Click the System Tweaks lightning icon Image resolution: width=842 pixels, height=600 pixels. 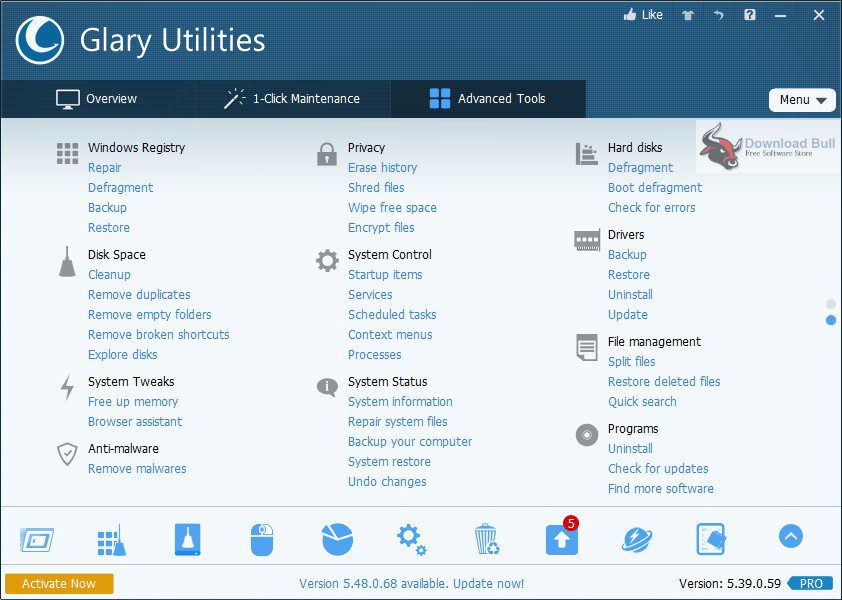click(67, 387)
